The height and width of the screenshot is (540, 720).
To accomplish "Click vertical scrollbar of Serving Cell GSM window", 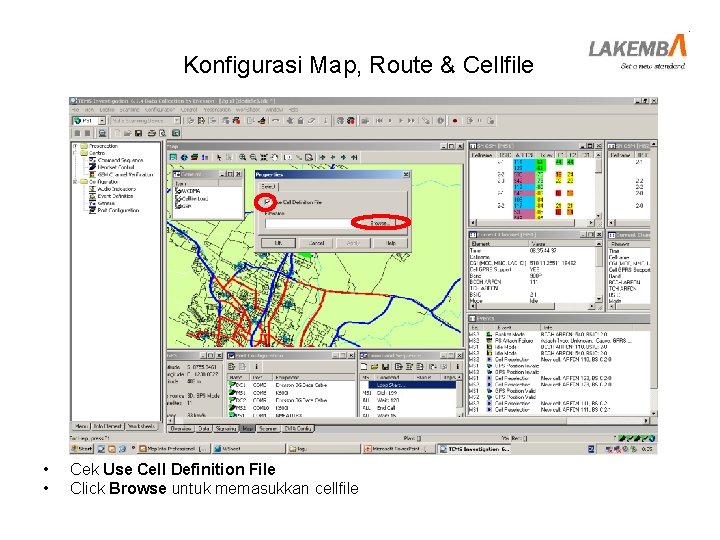I will 598,186.
